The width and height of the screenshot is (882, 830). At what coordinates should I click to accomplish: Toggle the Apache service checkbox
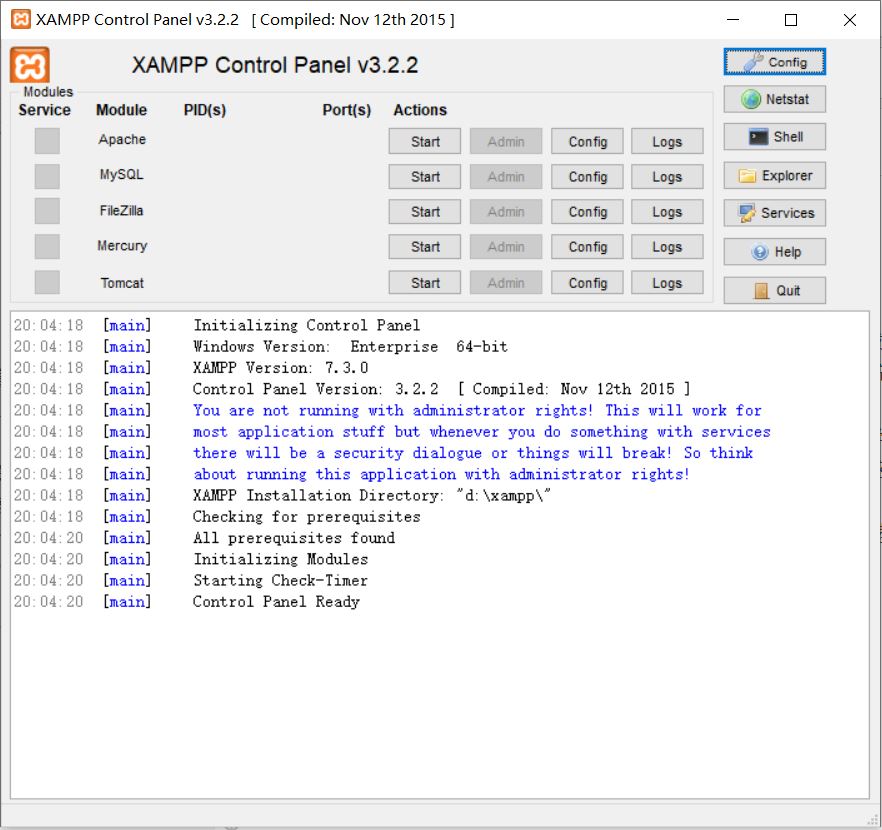(47, 141)
